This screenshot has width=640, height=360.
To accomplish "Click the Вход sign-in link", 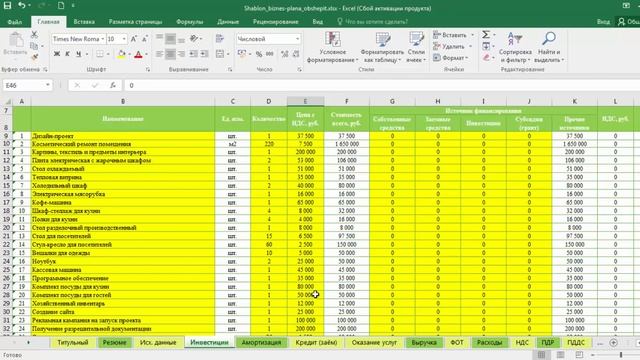I will [603, 22].
